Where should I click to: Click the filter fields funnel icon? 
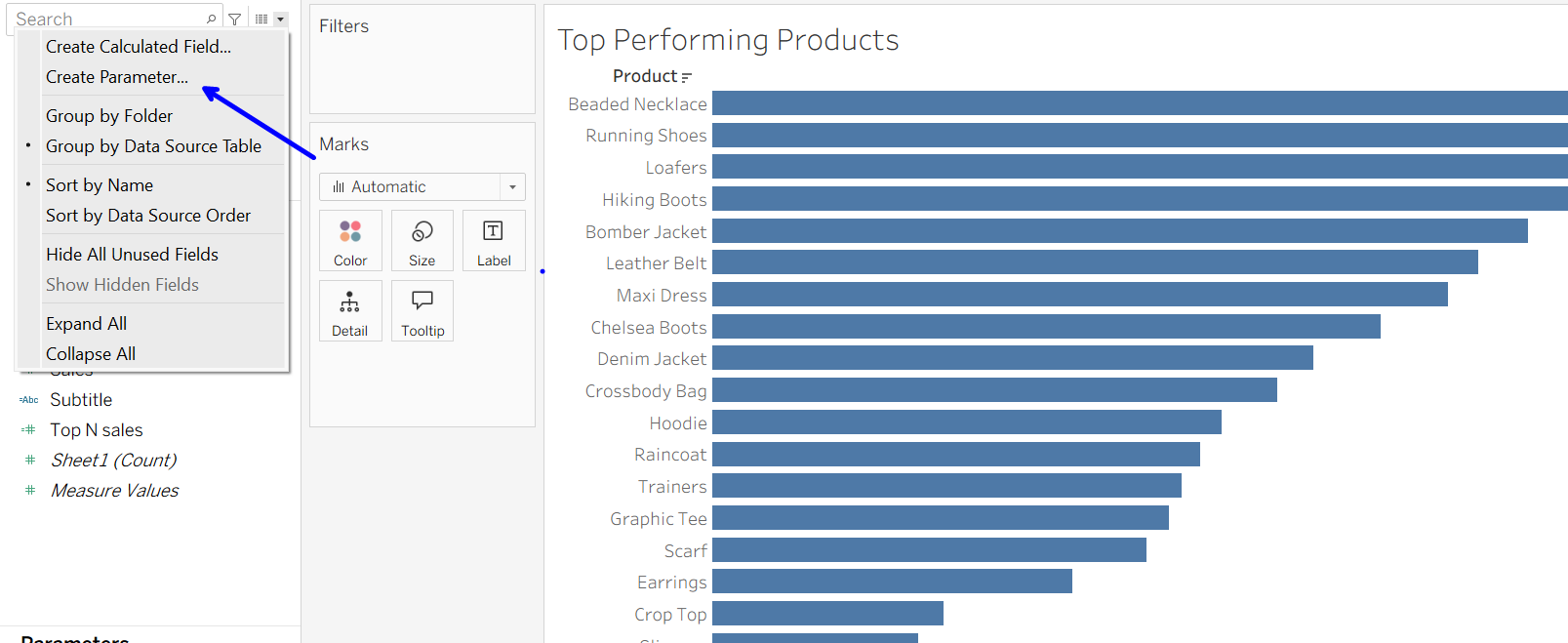pos(235,19)
